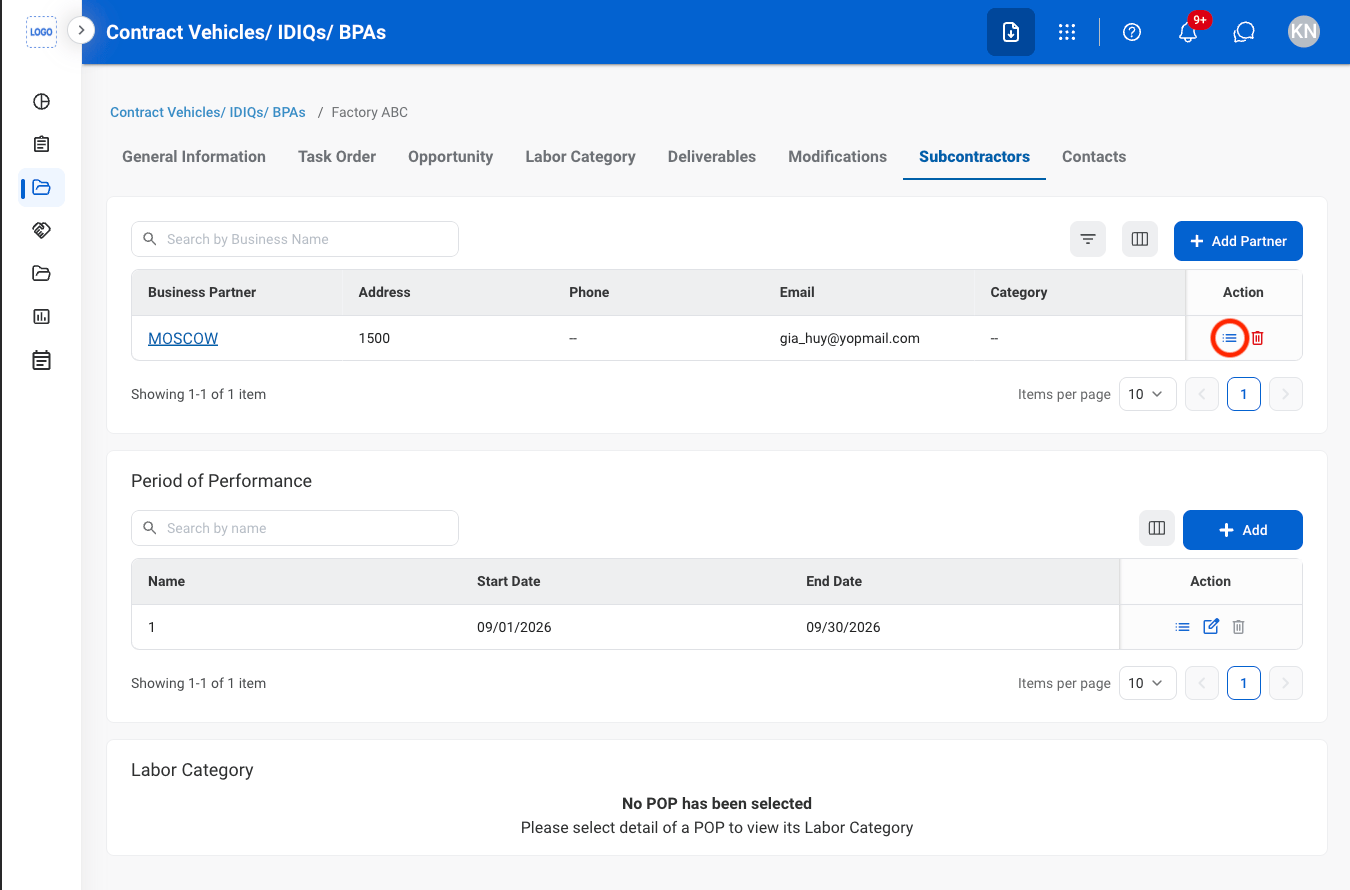This screenshot has height=890, width=1350.
Task: Select page 1 in Period of Performance pagination
Action: pyautogui.click(x=1244, y=683)
